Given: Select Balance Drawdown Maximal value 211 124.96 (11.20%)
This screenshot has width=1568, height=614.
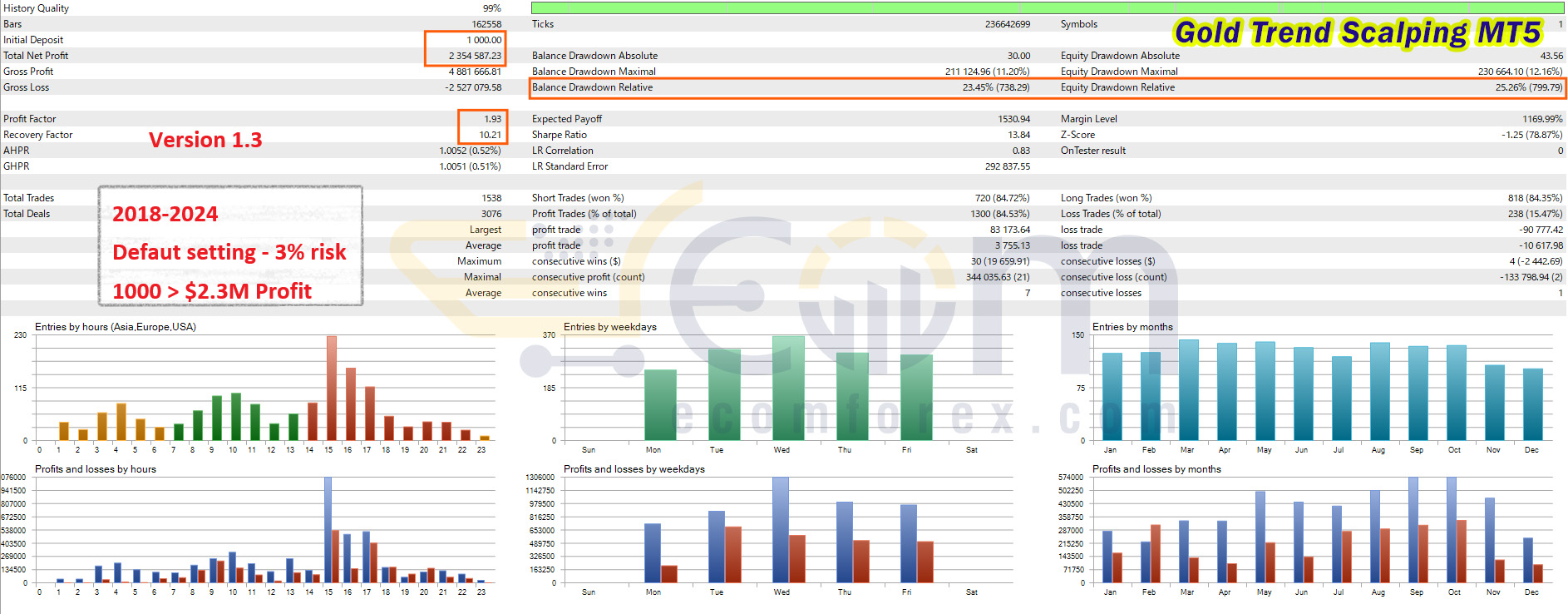Looking at the screenshot, I should point(987,72).
